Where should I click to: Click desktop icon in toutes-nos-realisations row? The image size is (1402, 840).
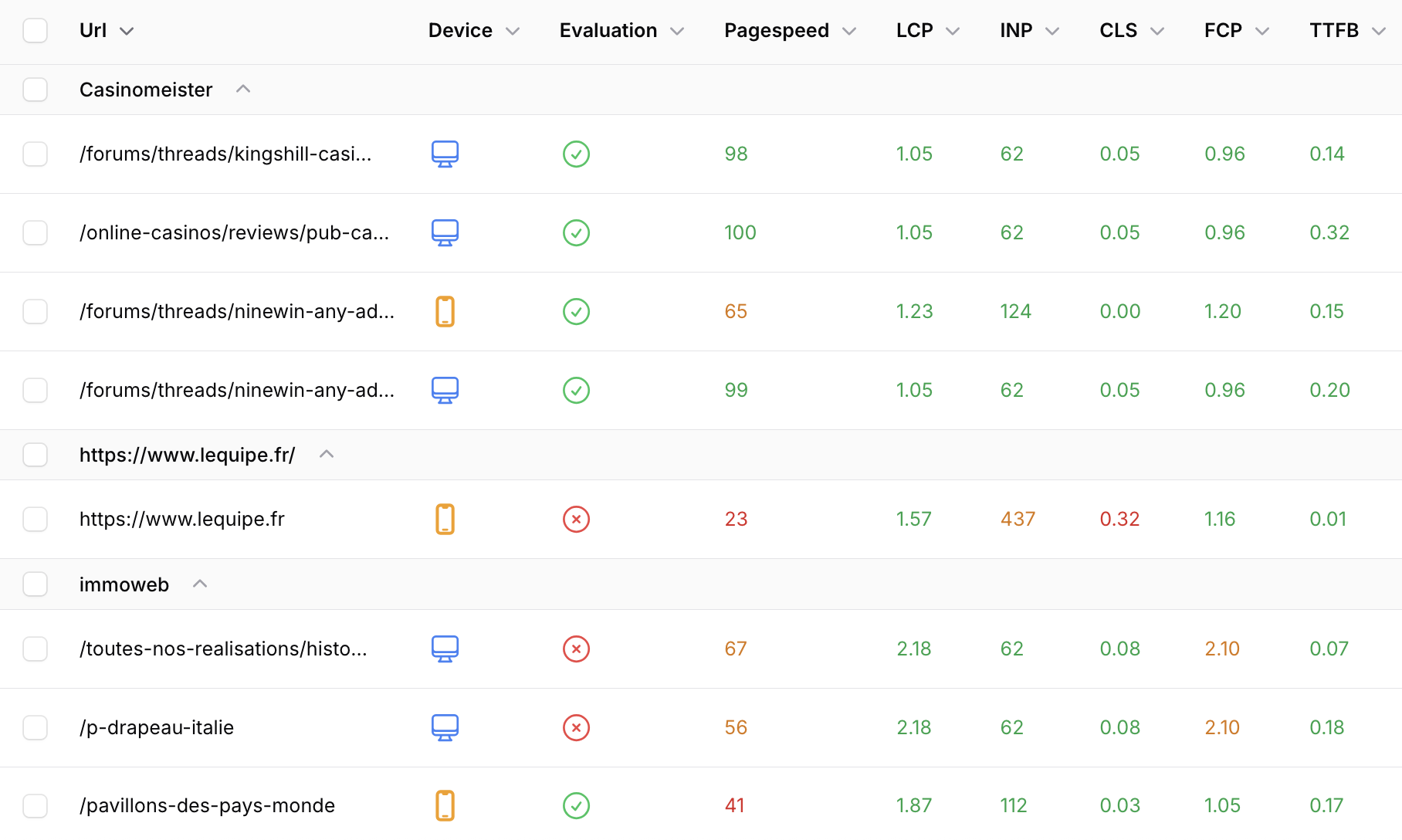coord(445,649)
